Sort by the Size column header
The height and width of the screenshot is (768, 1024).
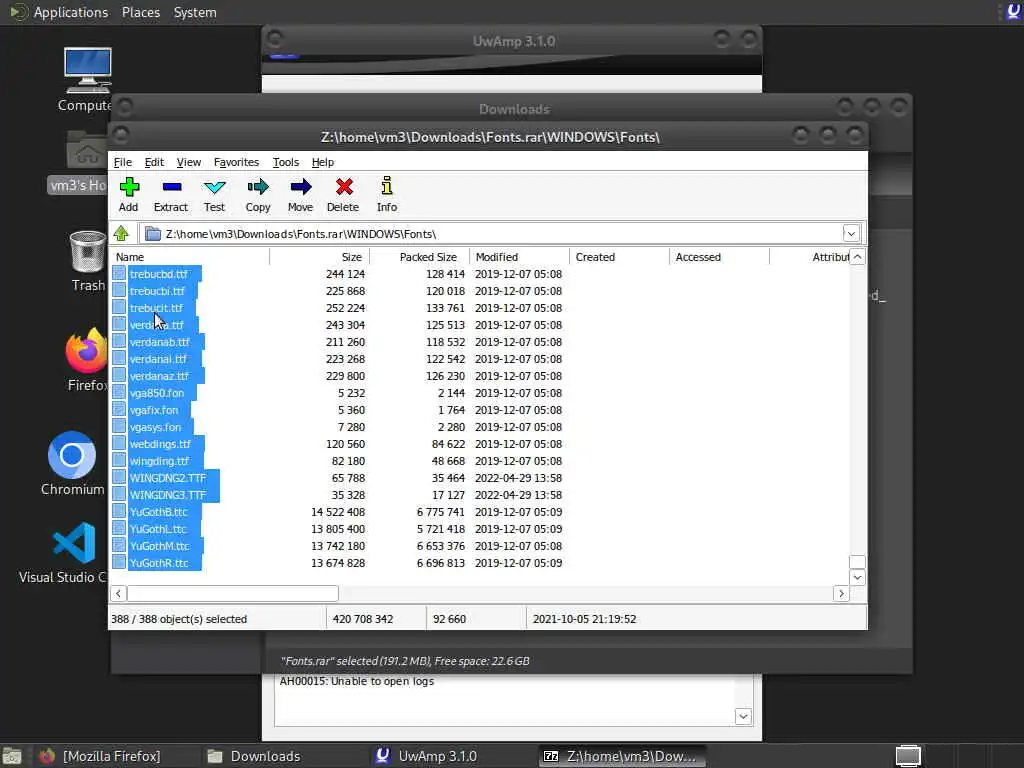click(x=319, y=257)
